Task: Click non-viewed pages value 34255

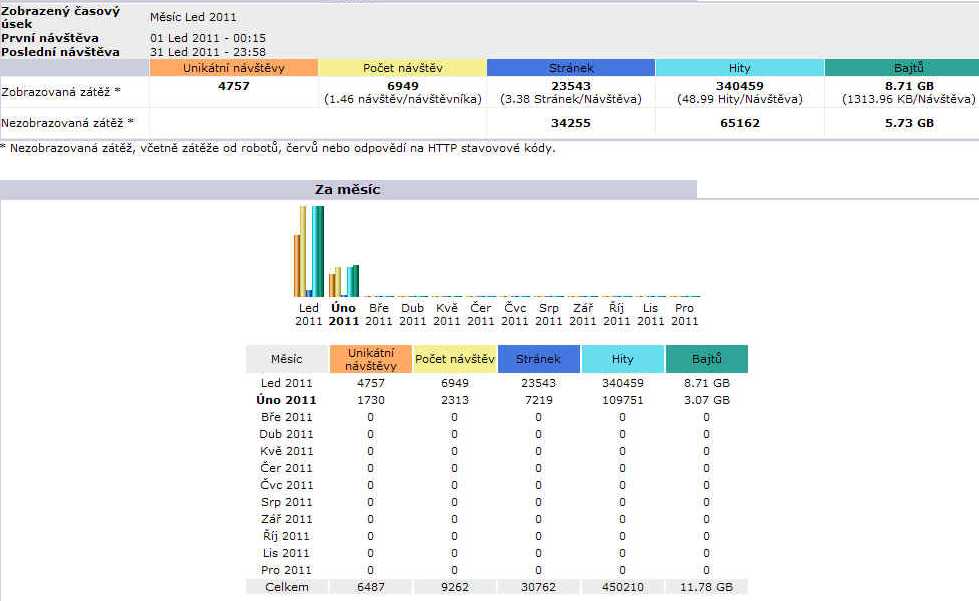Action: pyautogui.click(x=571, y=123)
